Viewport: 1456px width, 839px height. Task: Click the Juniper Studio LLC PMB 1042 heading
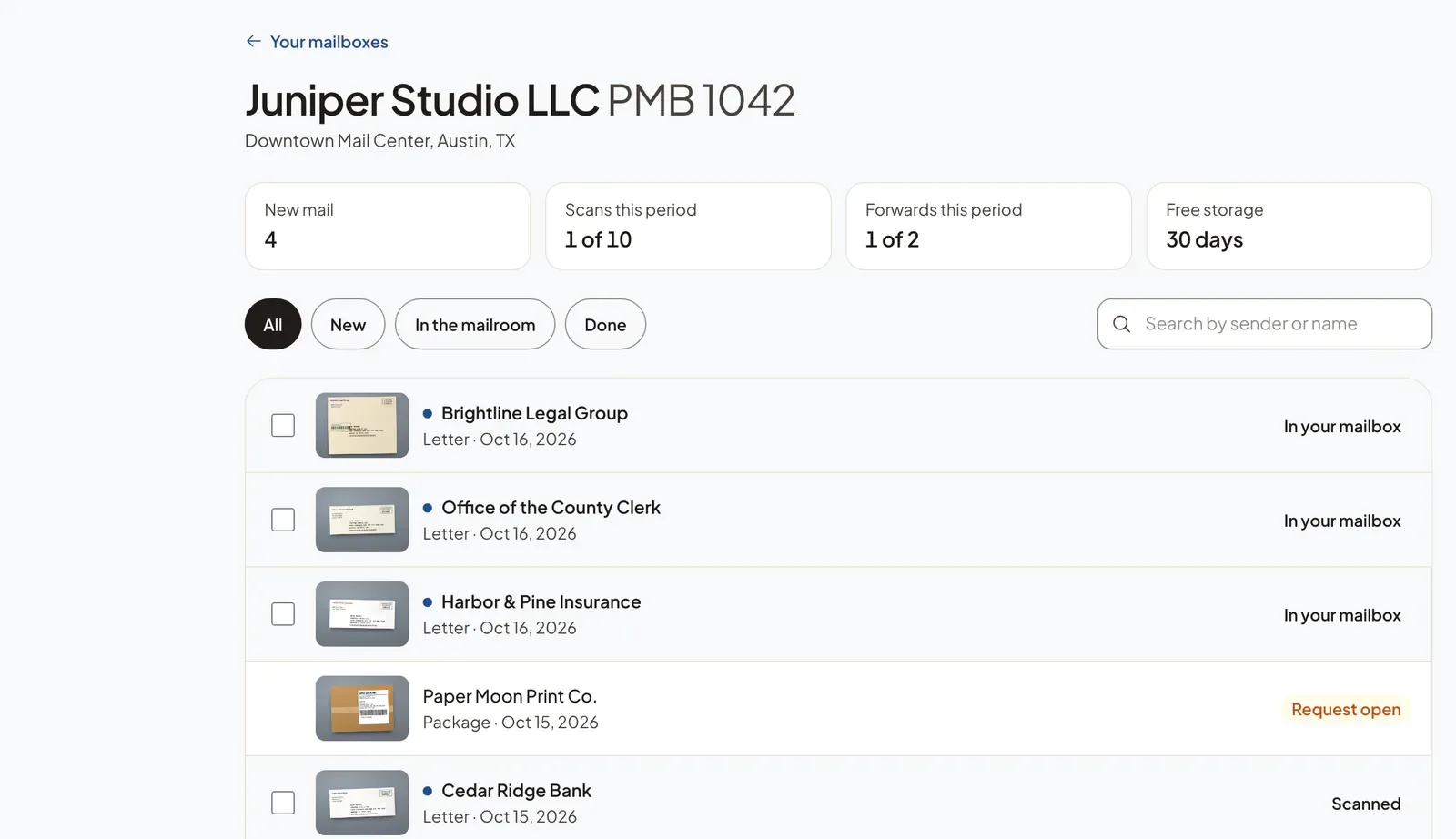click(520, 100)
